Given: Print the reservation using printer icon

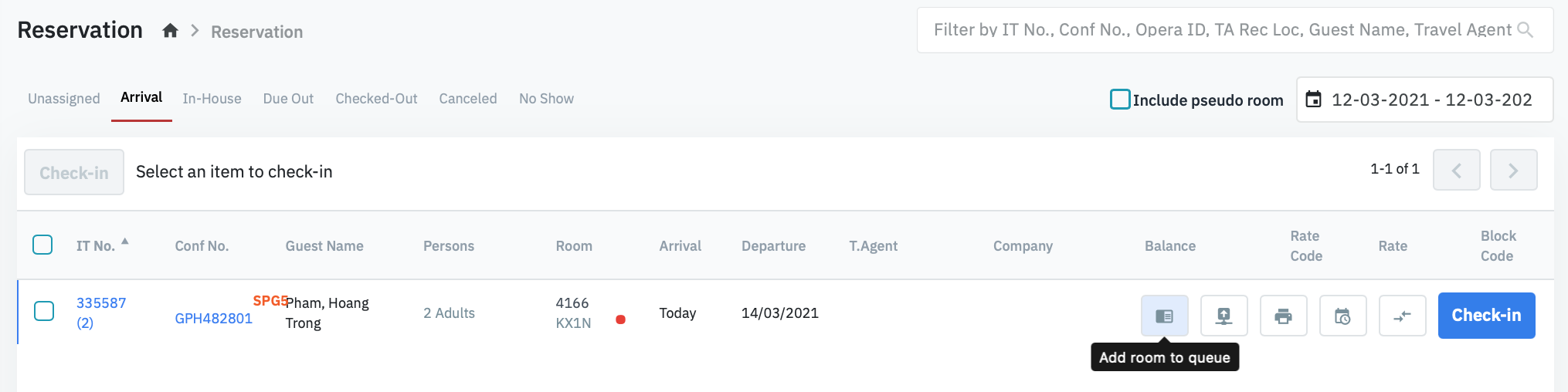Looking at the screenshot, I should (1283, 316).
